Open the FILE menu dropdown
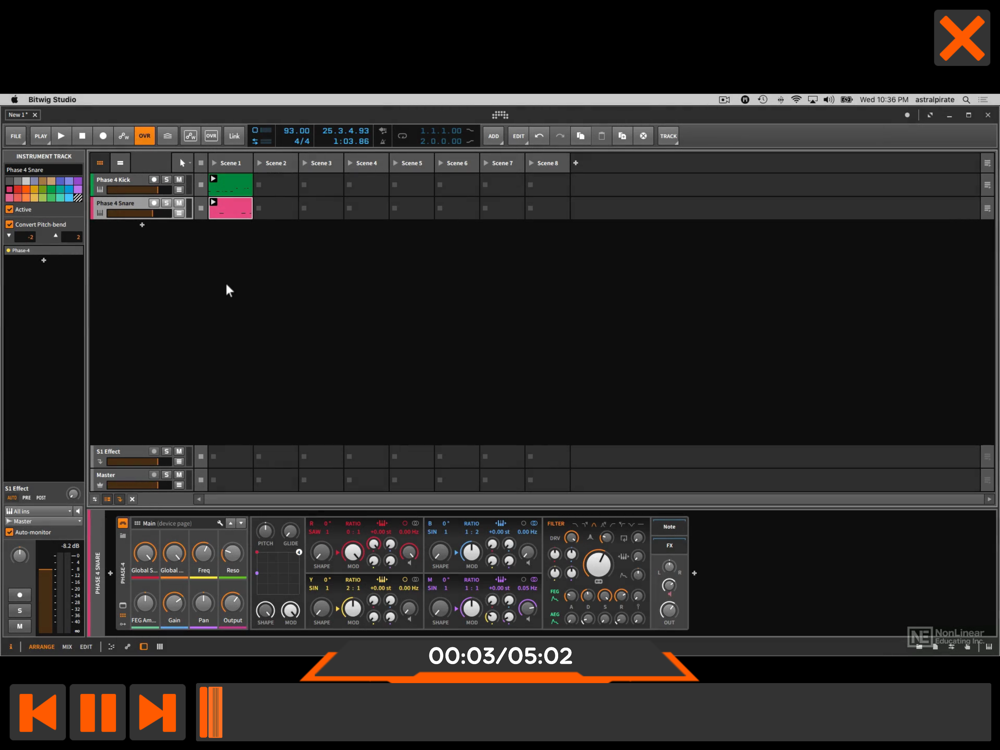 16,136
